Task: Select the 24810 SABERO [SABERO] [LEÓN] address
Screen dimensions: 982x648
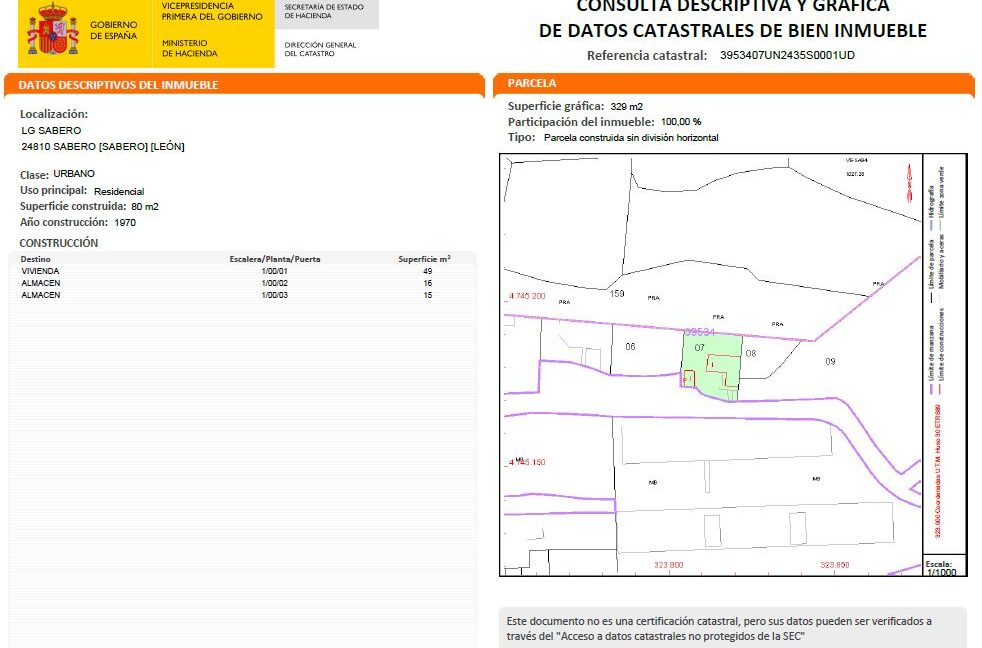Action: tap(103, 147)
